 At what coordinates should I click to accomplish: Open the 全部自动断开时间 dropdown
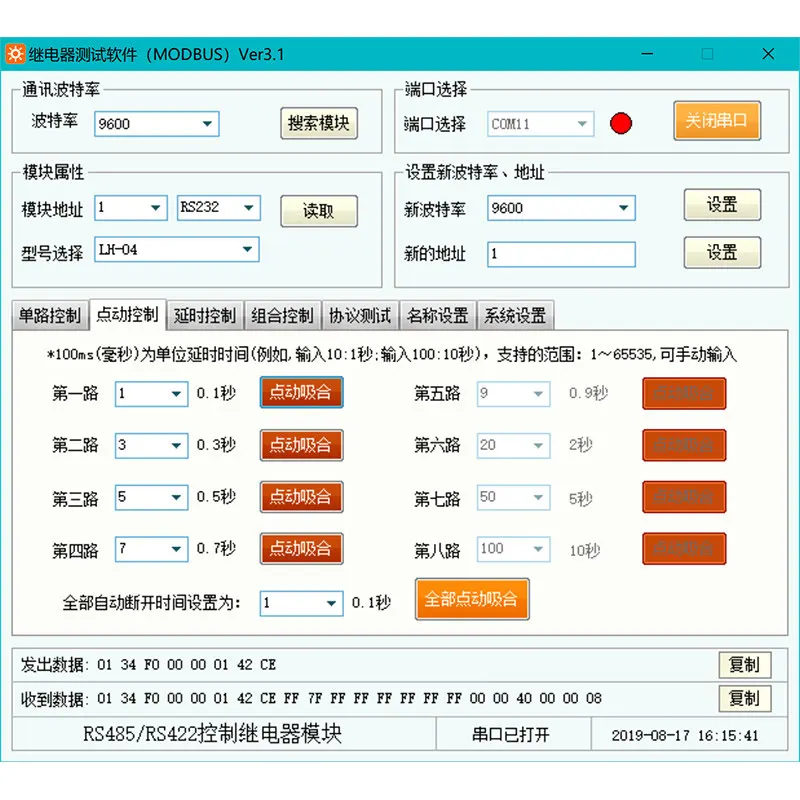[x=302, y=604]
